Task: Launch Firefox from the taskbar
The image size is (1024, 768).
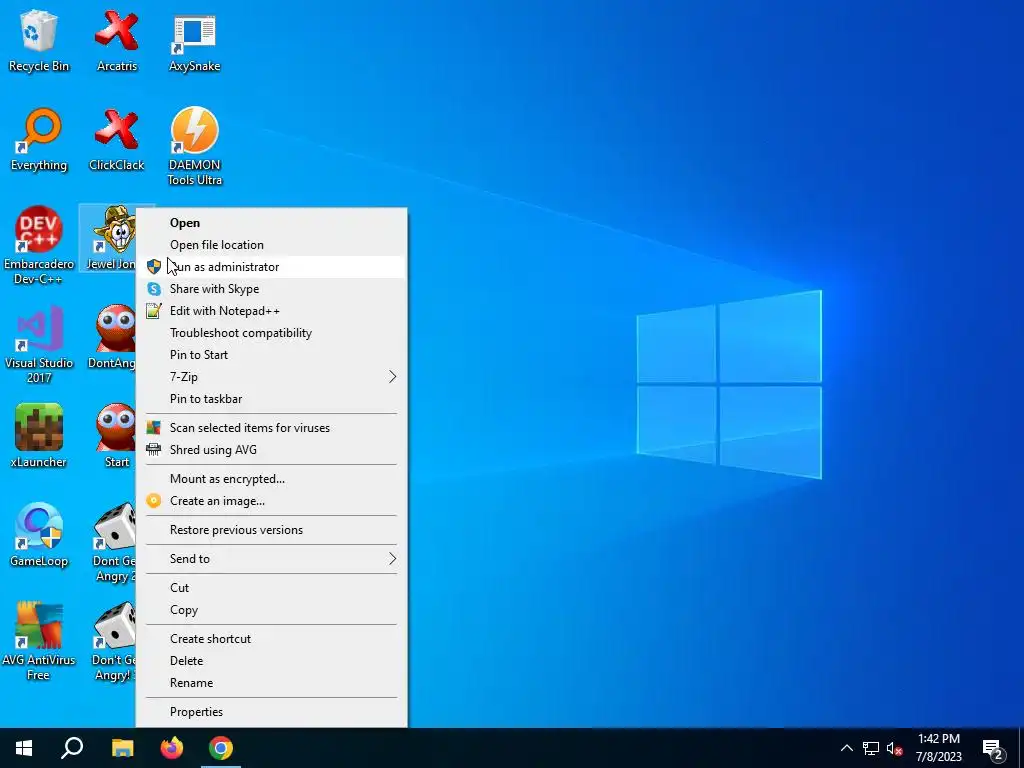Action: 172,748
